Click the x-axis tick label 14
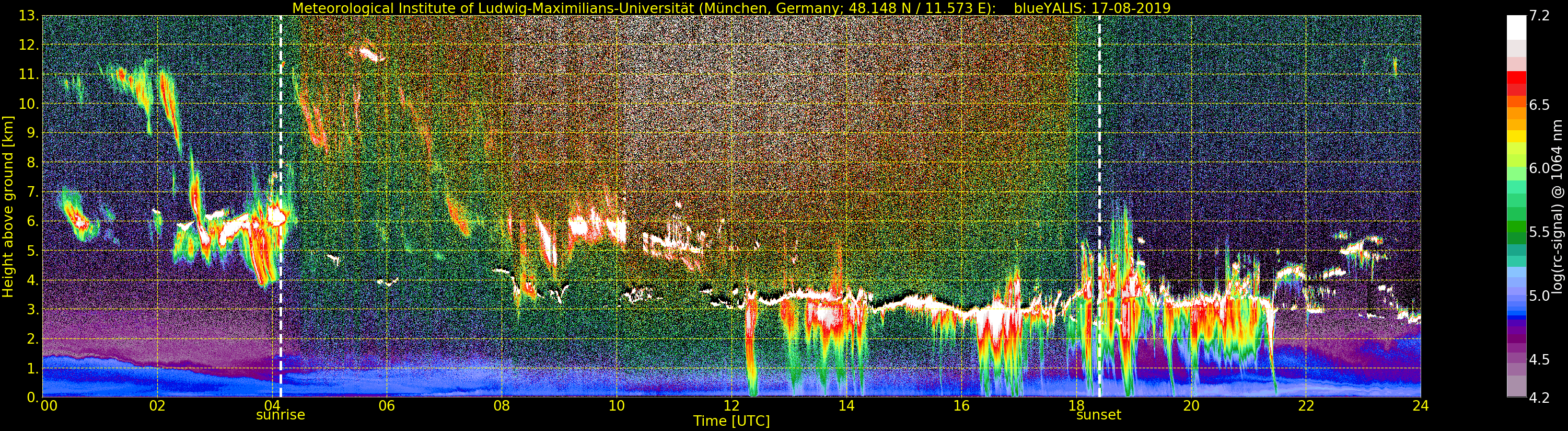Viewport: 1568px width, 431px height. [846, 405]
